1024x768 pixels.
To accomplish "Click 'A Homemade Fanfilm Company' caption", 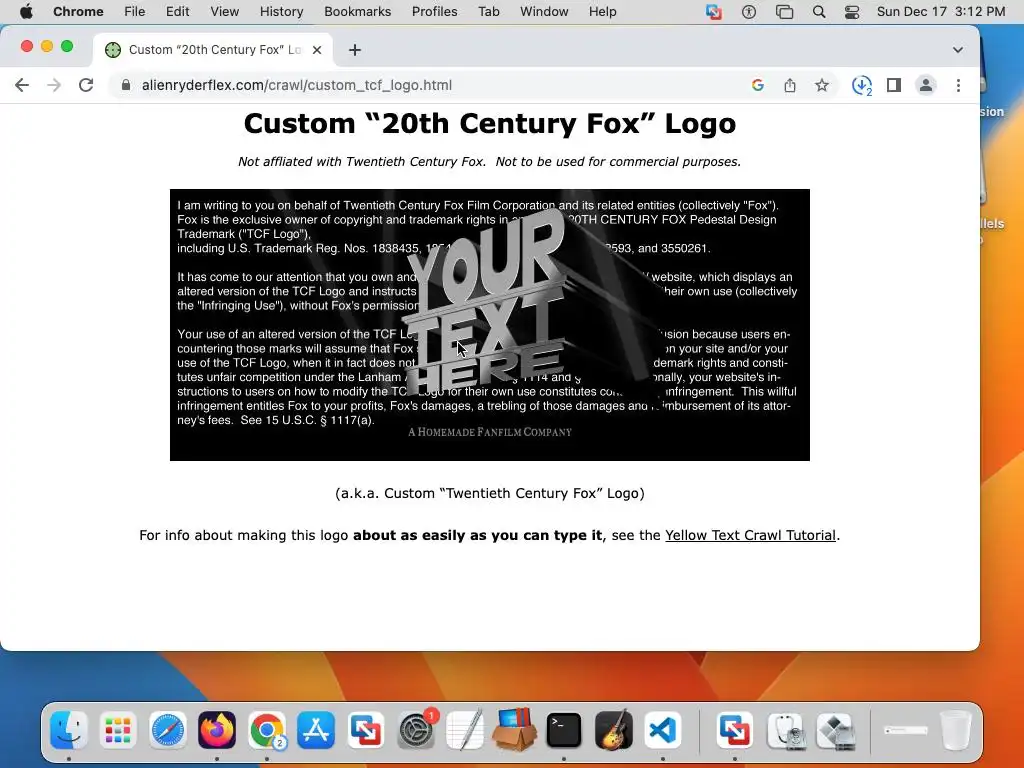I will [490, 432].
